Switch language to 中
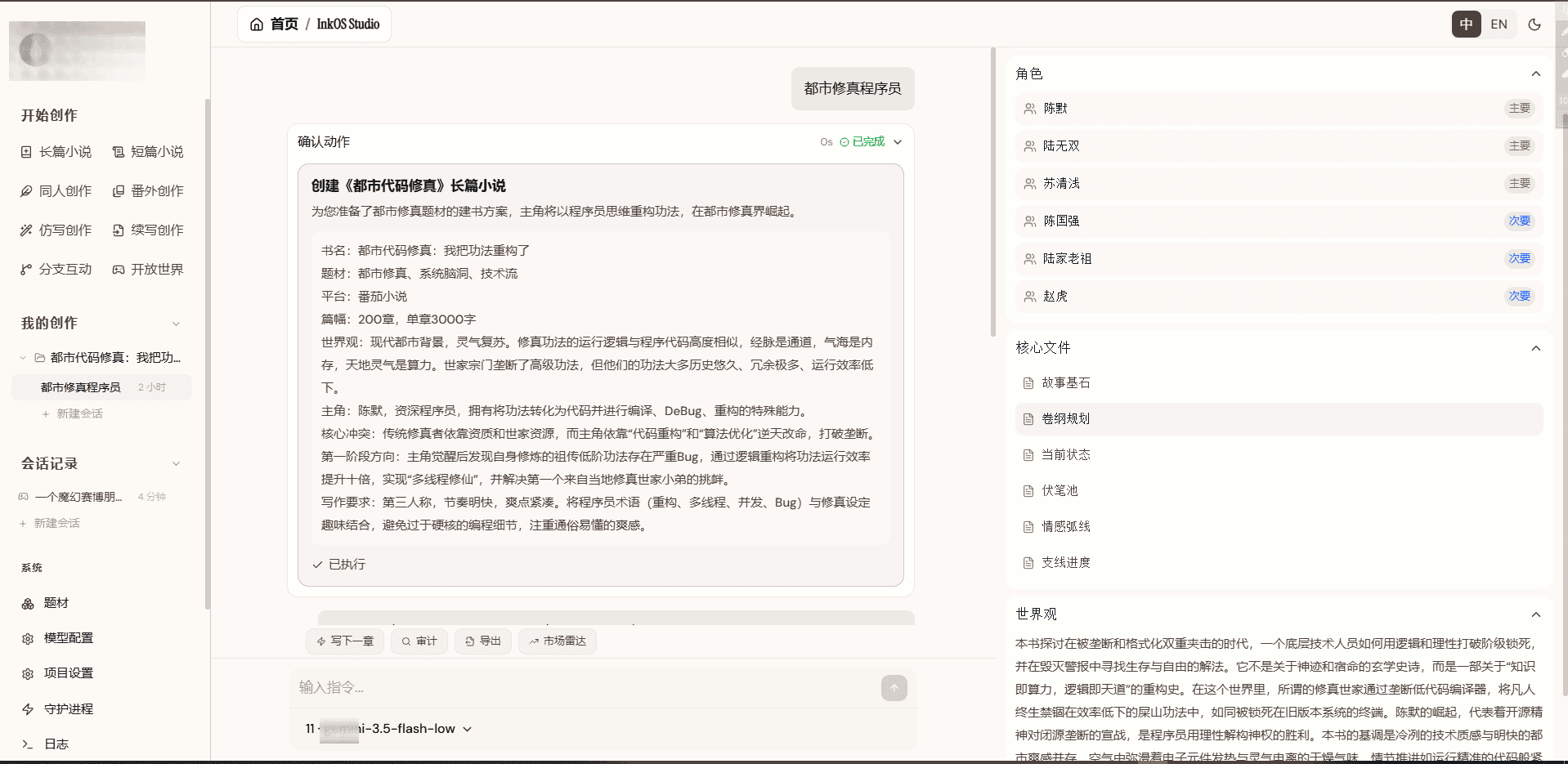Screen dimensions: 1568x764 point(1466,25)
